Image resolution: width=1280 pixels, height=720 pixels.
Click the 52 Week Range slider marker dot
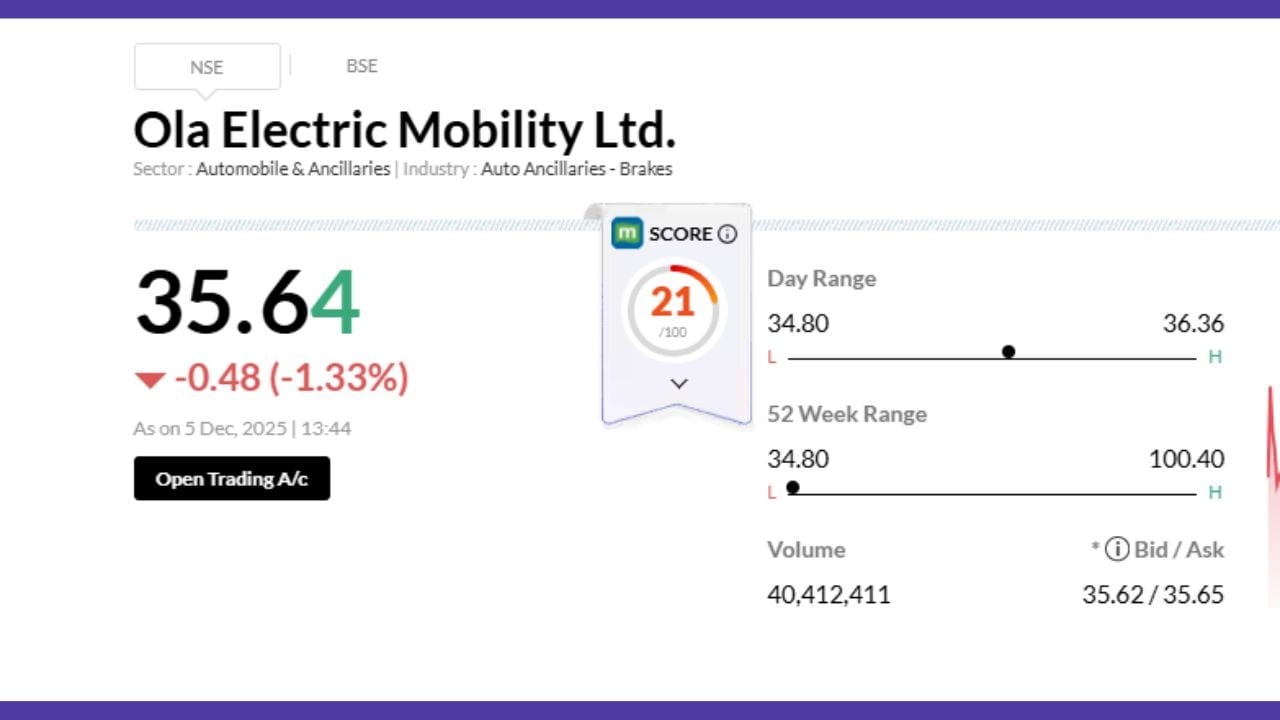793,488
